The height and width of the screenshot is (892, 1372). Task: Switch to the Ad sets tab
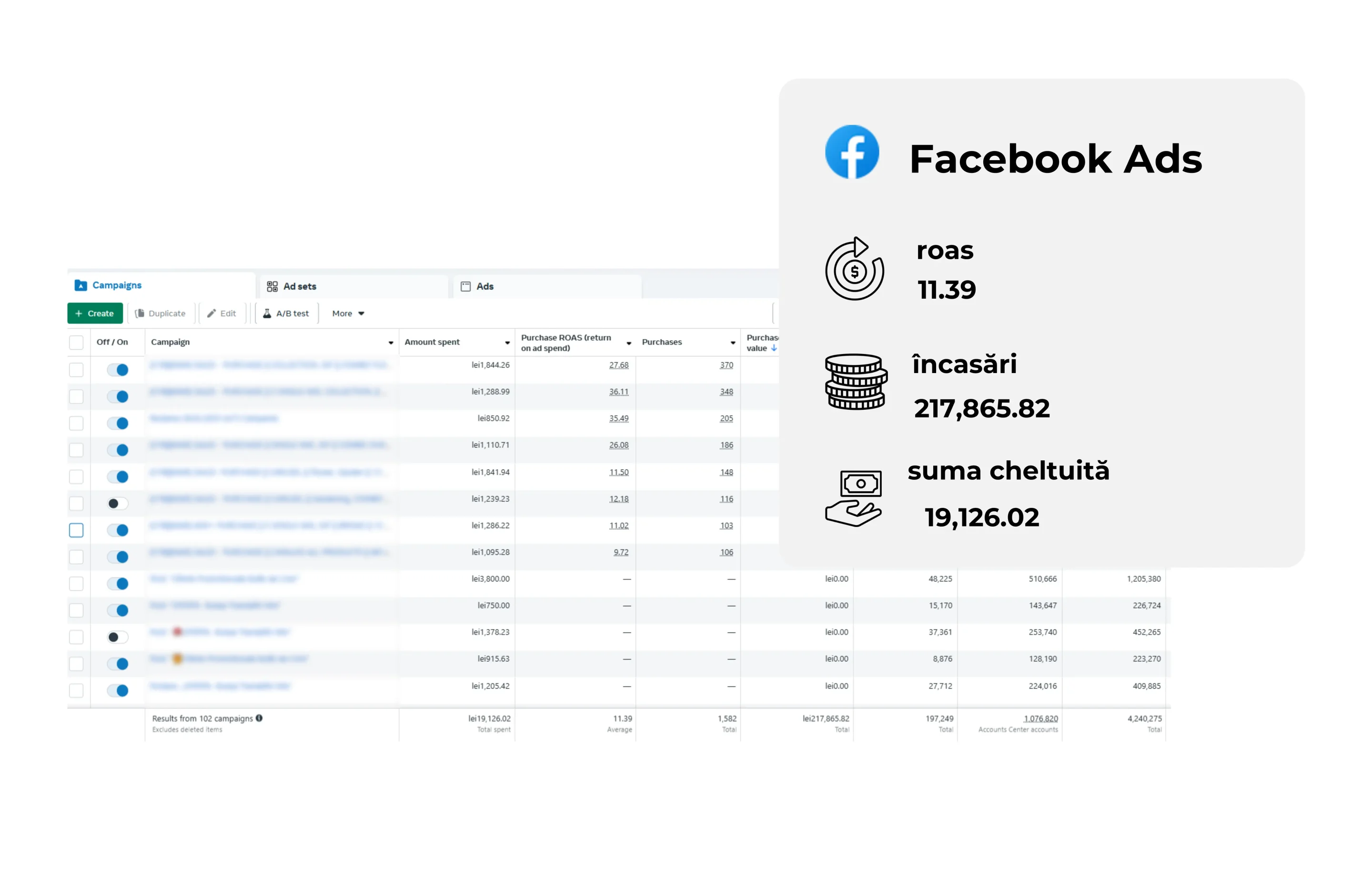click(x=299, y=285)
